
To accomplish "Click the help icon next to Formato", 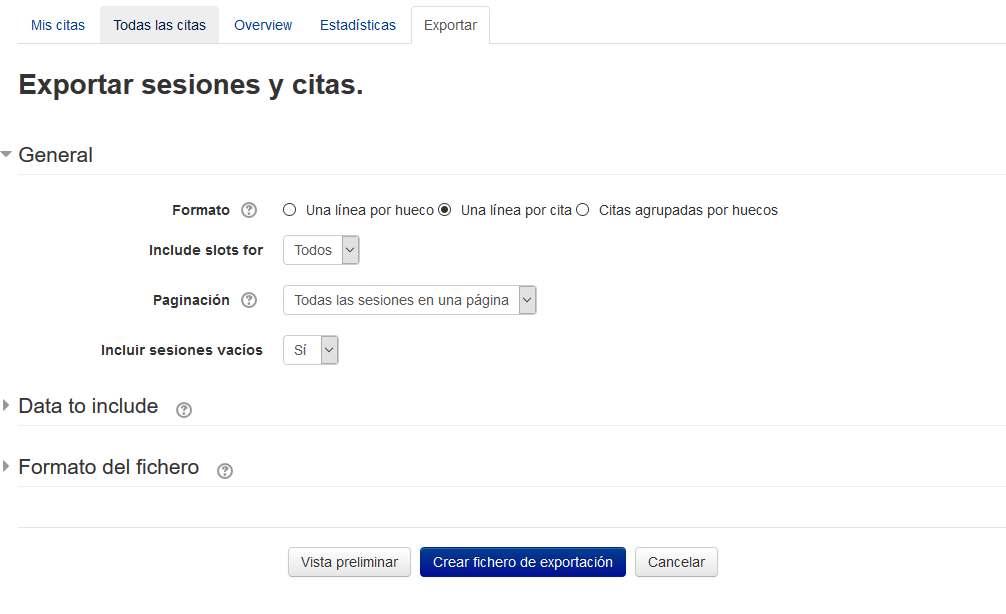I will [250, 210].
